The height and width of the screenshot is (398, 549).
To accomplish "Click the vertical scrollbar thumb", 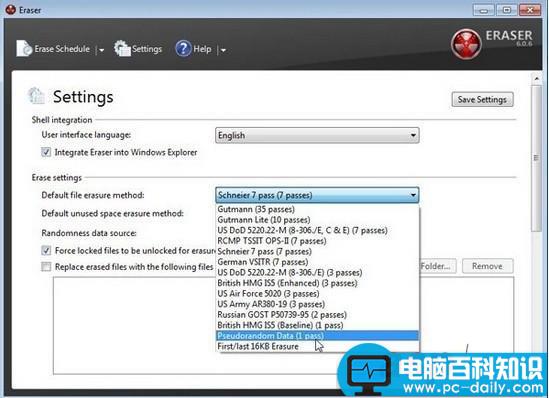I will 536,158.
